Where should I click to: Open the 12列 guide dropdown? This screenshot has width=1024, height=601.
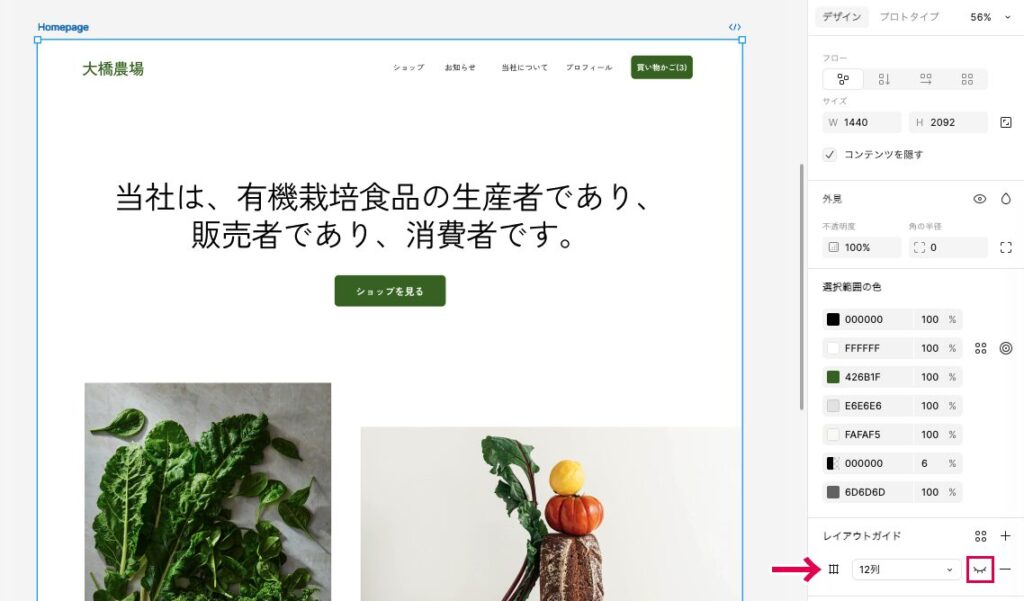click(x=906, y=570)
